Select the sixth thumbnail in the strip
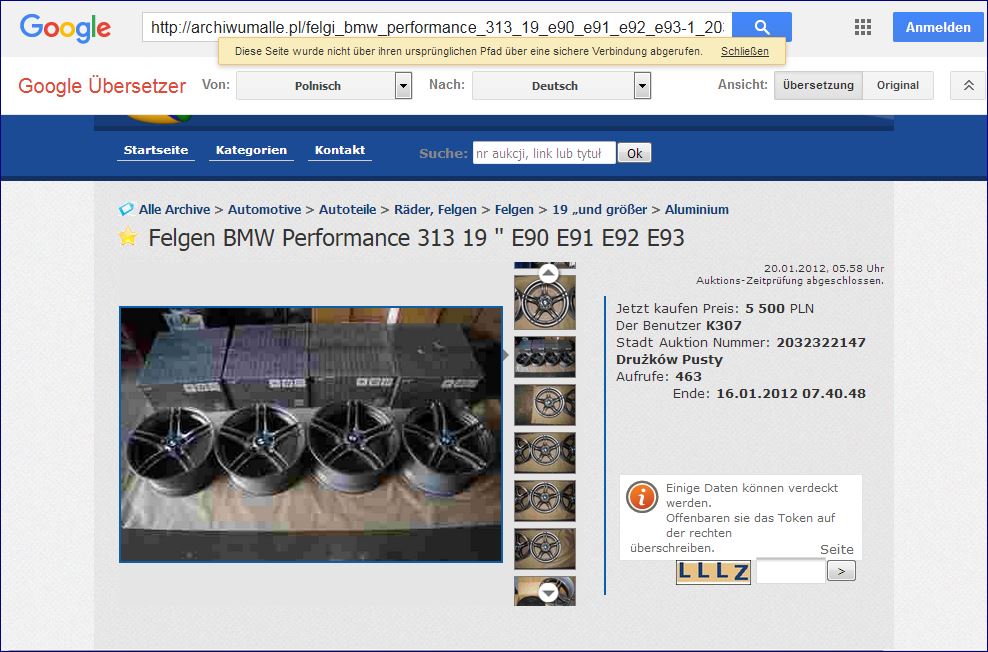 pos(545,548)
